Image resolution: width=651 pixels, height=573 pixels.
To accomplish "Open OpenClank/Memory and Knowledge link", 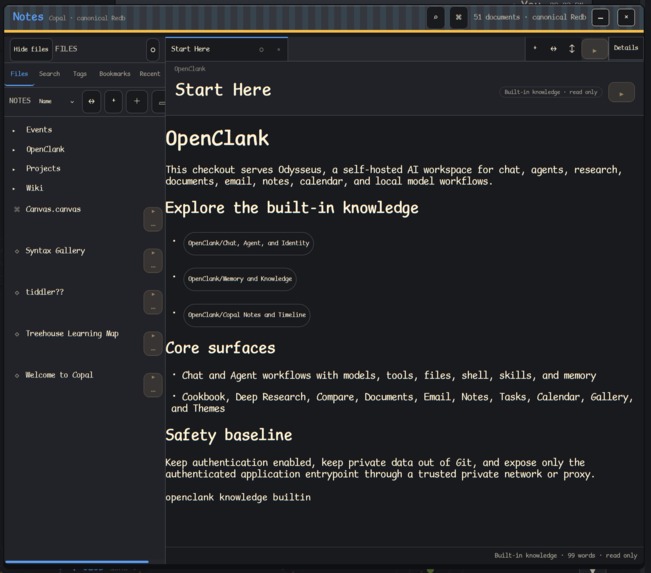I will click(240, 279).
